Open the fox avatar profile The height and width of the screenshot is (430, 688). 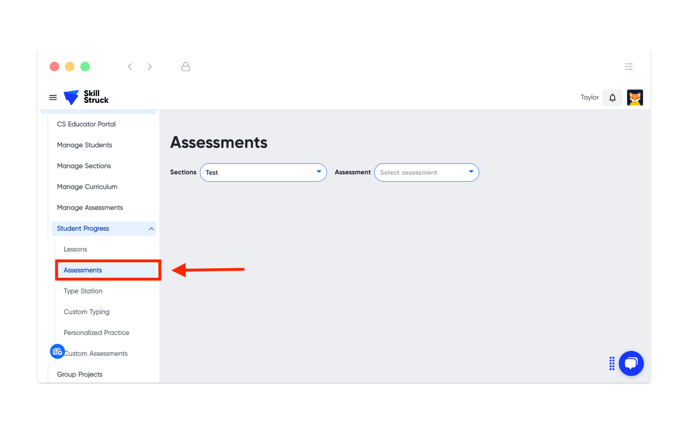(635, 97)
